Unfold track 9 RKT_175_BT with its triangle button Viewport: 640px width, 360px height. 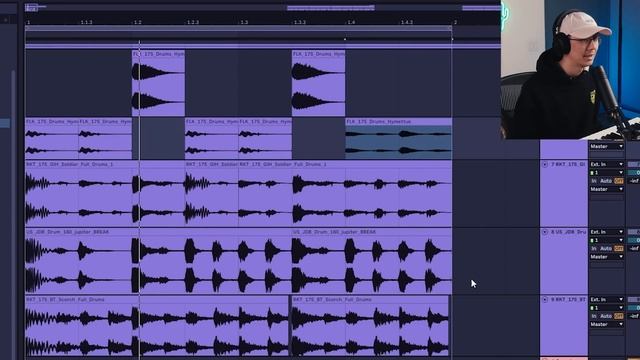(544, 300)
